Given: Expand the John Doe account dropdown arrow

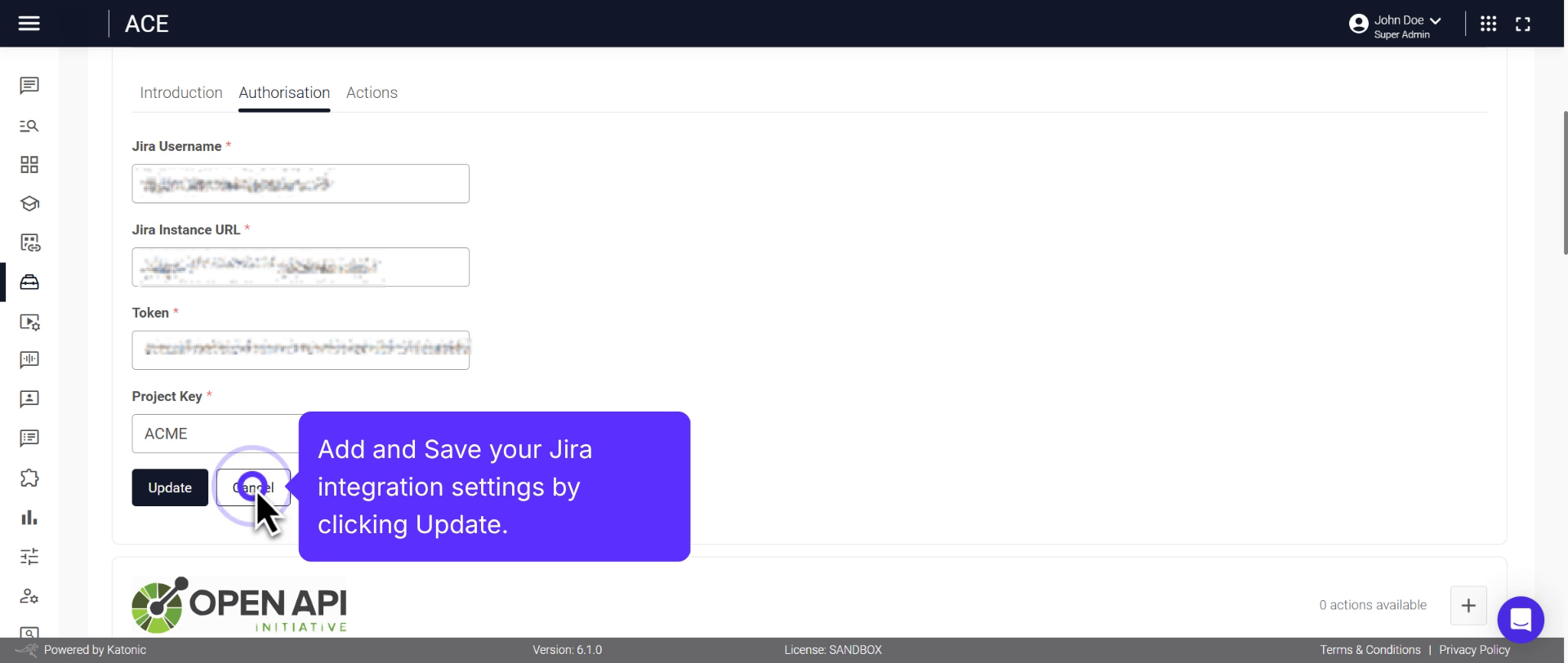Looking at the screenshot, I should click(1435, 21).
